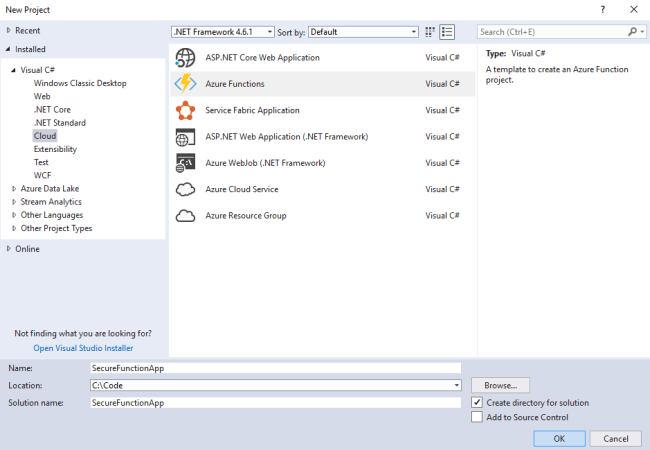
Task: Collapse the Visual C# tree node
Action: pos(13,70)
